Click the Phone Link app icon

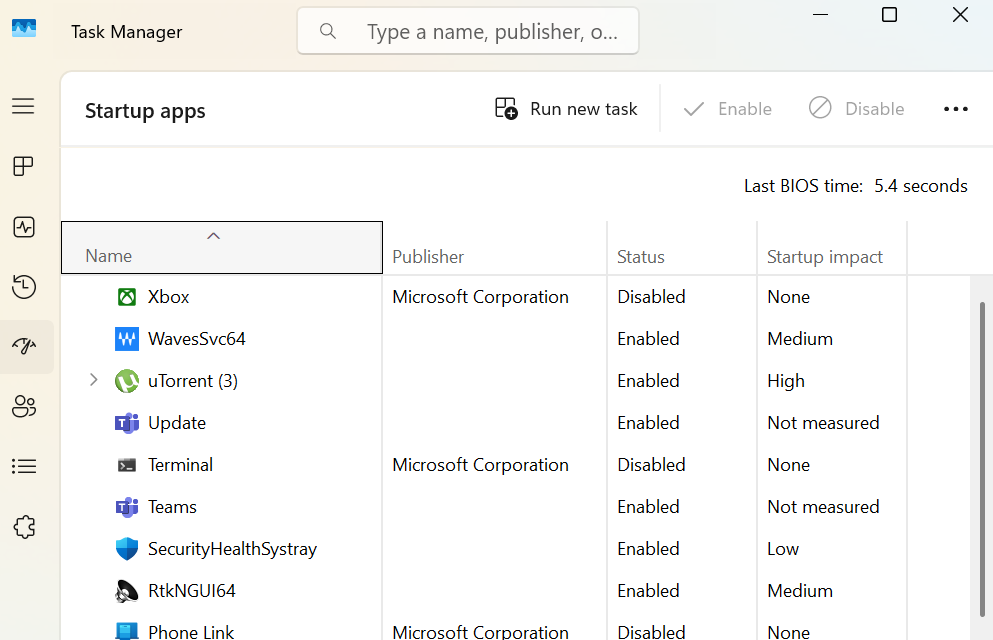127,631
